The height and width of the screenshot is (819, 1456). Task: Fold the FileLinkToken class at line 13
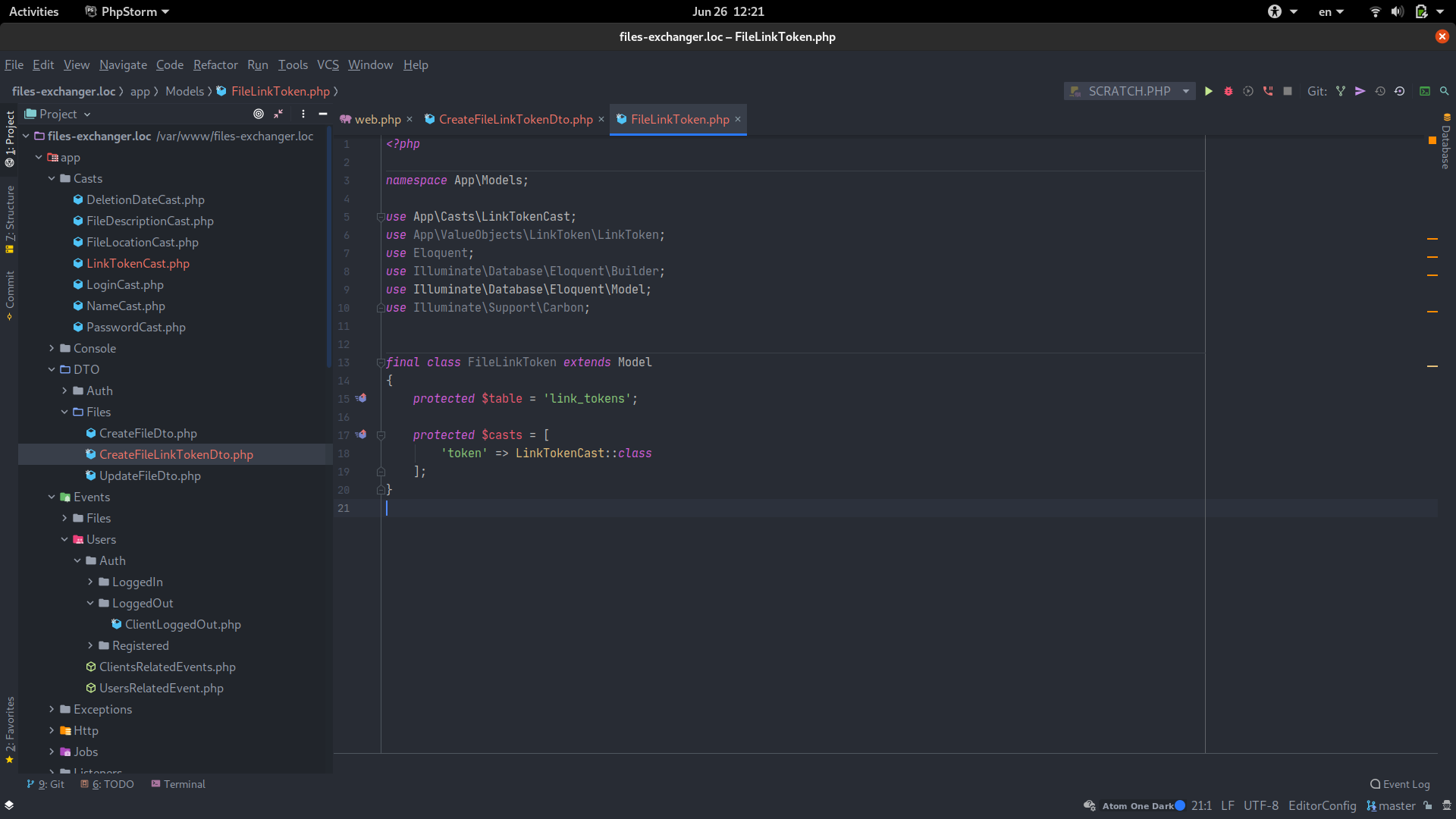381,362
